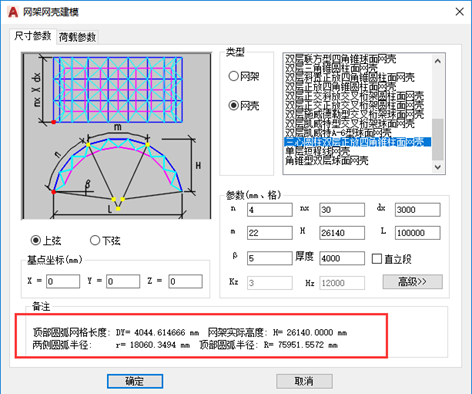Click the L input field showing 100000
Image resolution: width=472 pixels, height=394 pixels.
pos(418,233)
